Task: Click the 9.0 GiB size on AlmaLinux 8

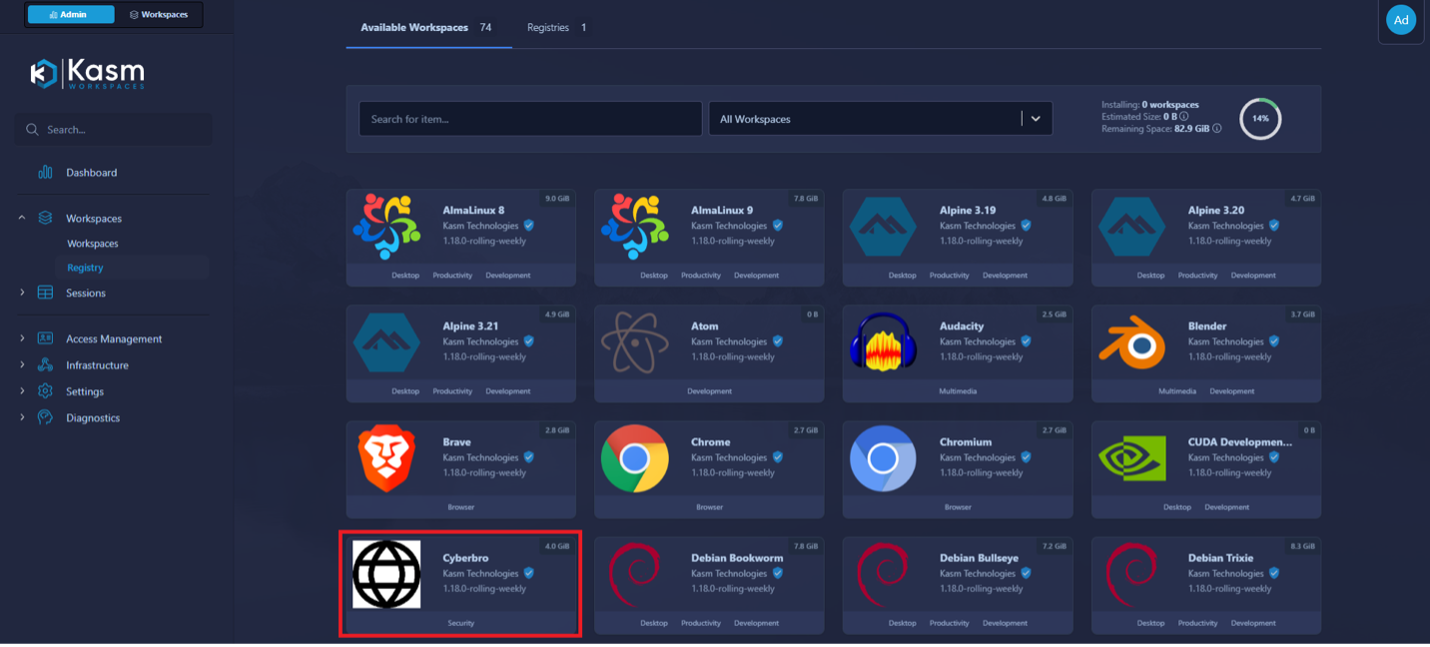Action: pyautogui.click(x=557, y=199)
